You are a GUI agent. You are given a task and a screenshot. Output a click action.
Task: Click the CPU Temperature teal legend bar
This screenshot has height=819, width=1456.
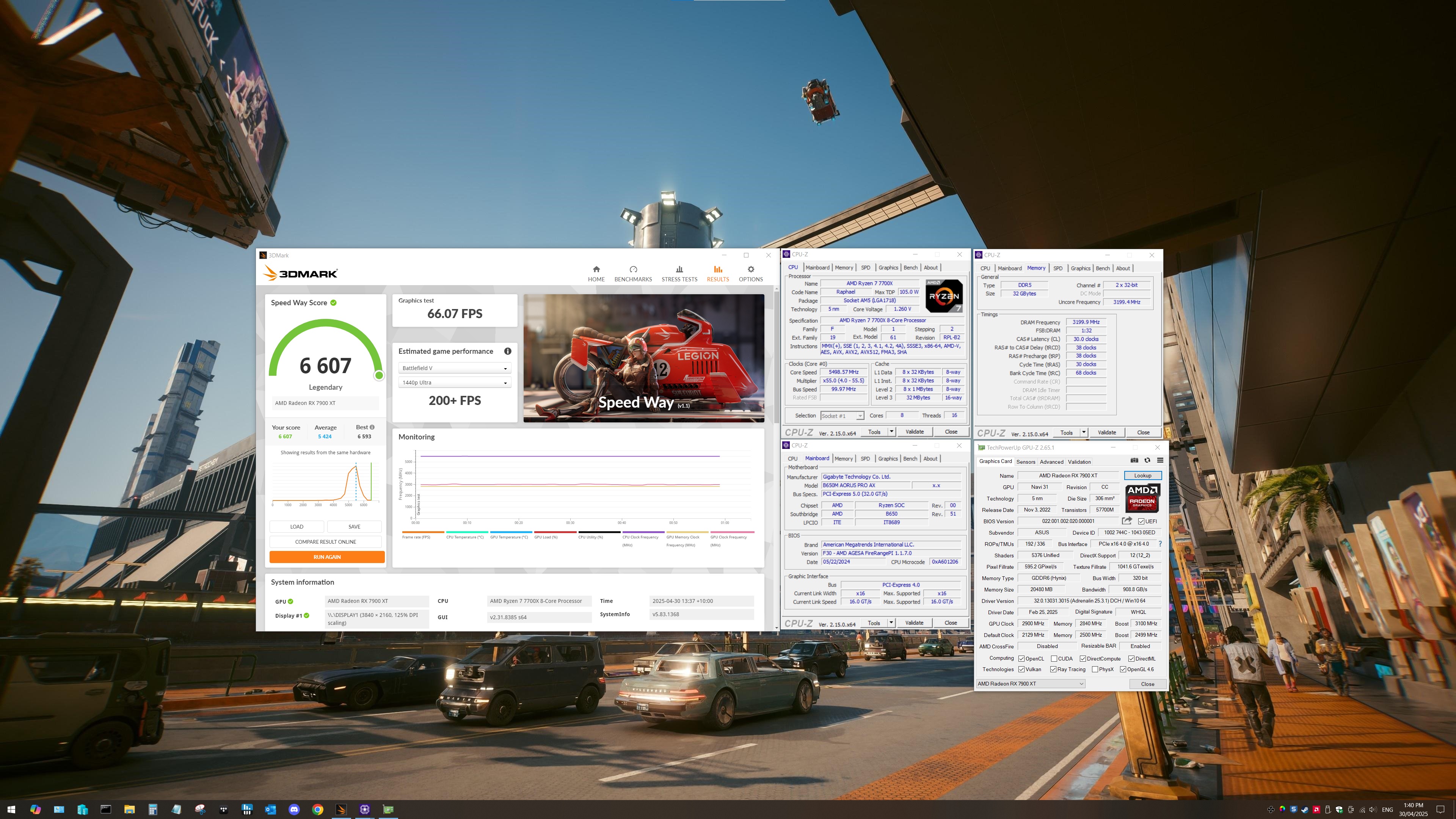point(467,532)
